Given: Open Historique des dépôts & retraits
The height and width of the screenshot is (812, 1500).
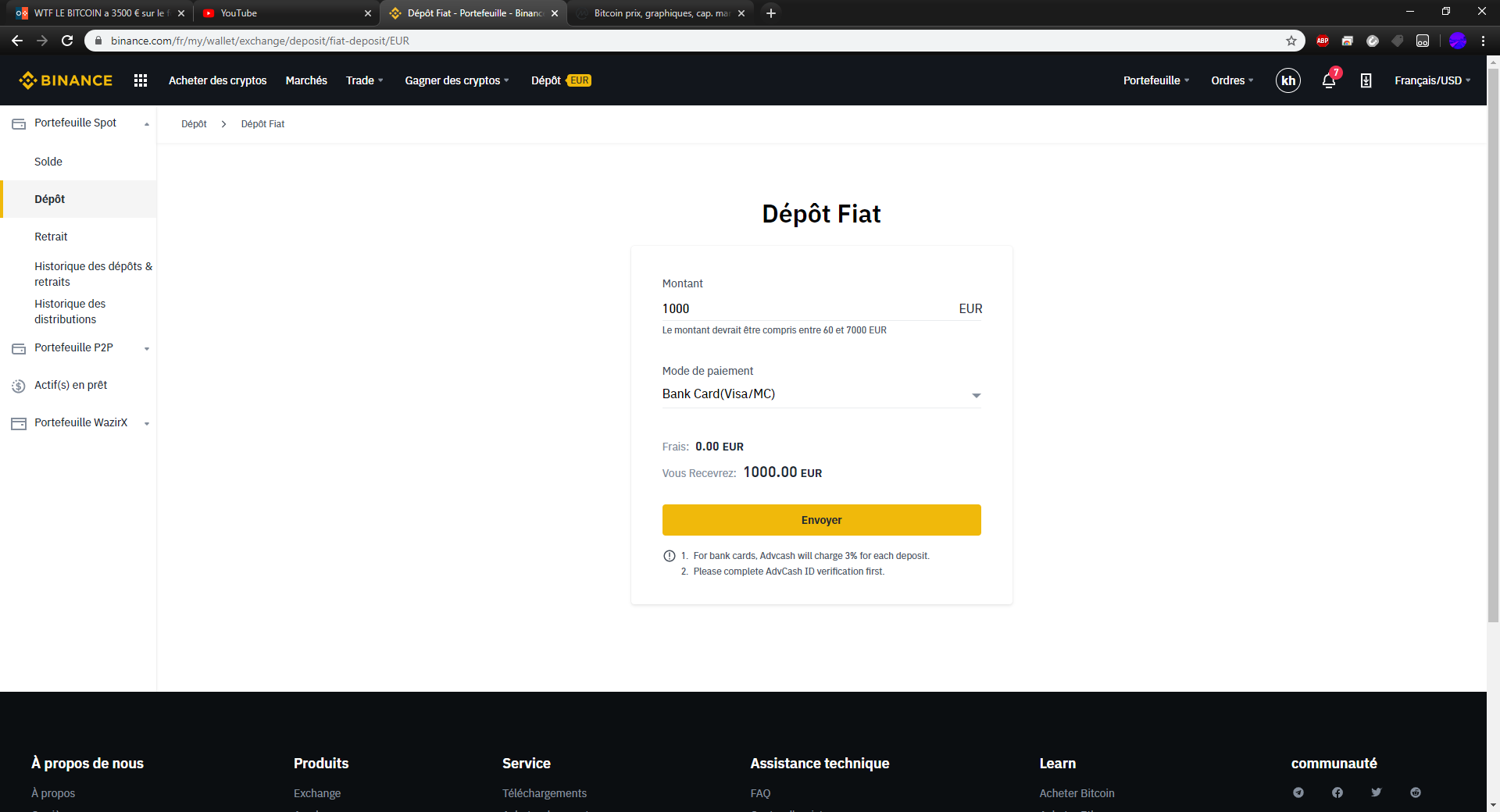Looking at the screenshot, I should [x=93, y=274].
